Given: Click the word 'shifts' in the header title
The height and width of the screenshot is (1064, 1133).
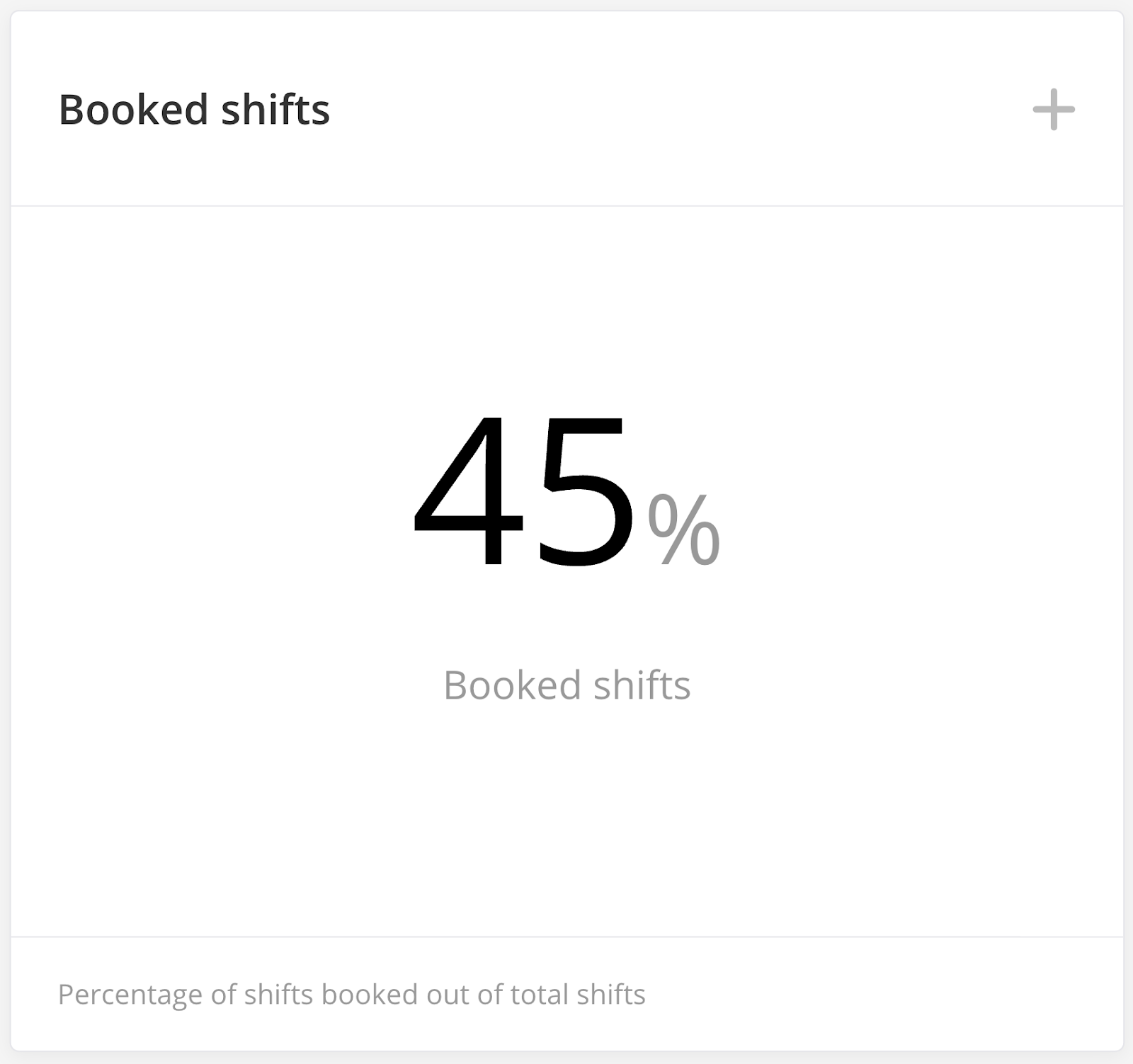Looking at the screenshot, I should pos(275,110).
